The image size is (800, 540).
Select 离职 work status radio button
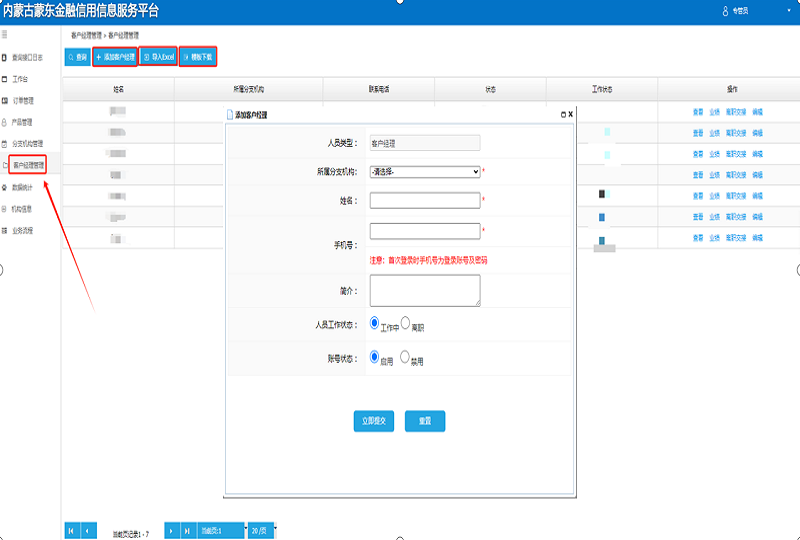(x=406, y=323)
